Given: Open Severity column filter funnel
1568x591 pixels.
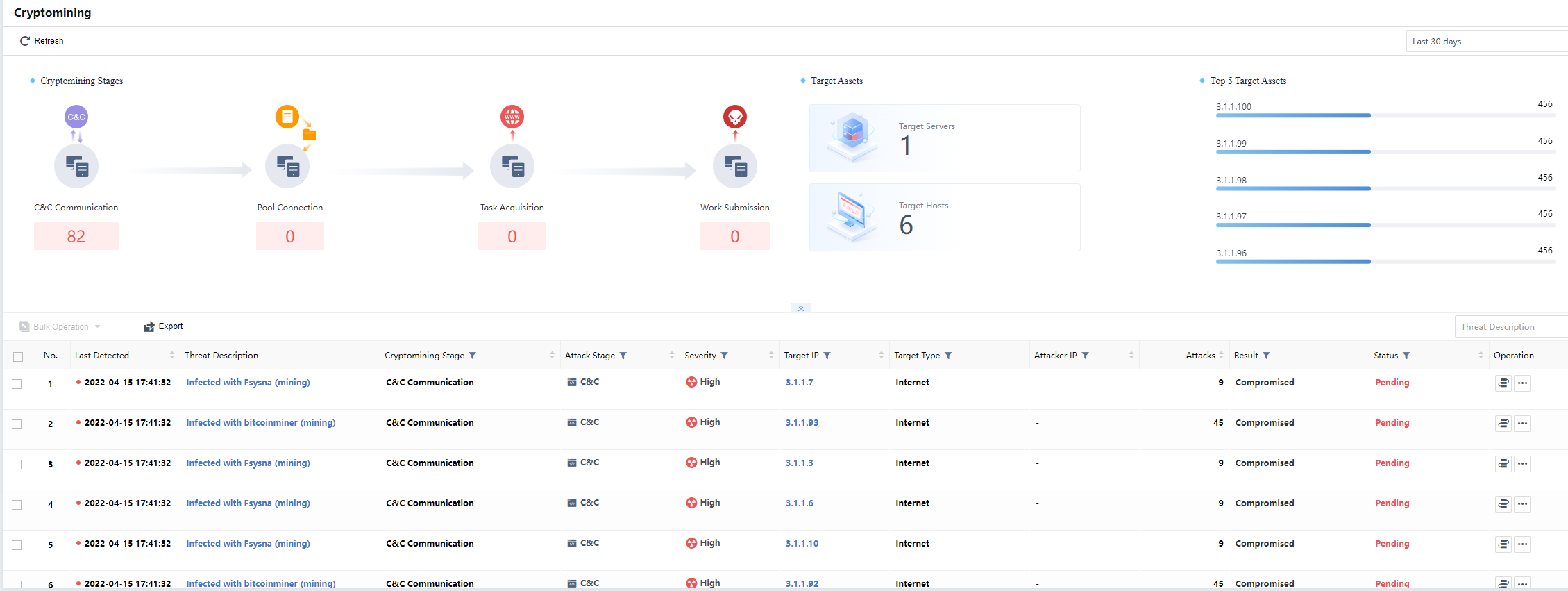Looking at the screenshot, I should (724, 356).
